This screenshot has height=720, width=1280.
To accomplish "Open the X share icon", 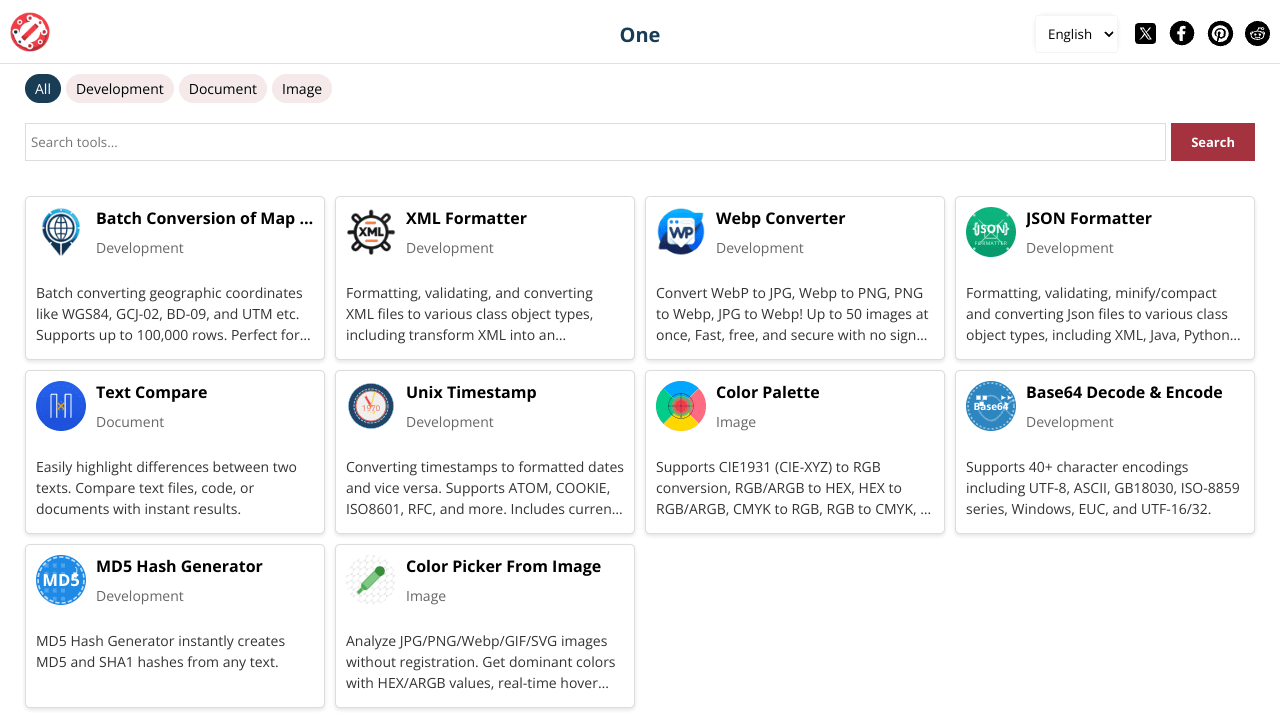I will click(1145, 33).
